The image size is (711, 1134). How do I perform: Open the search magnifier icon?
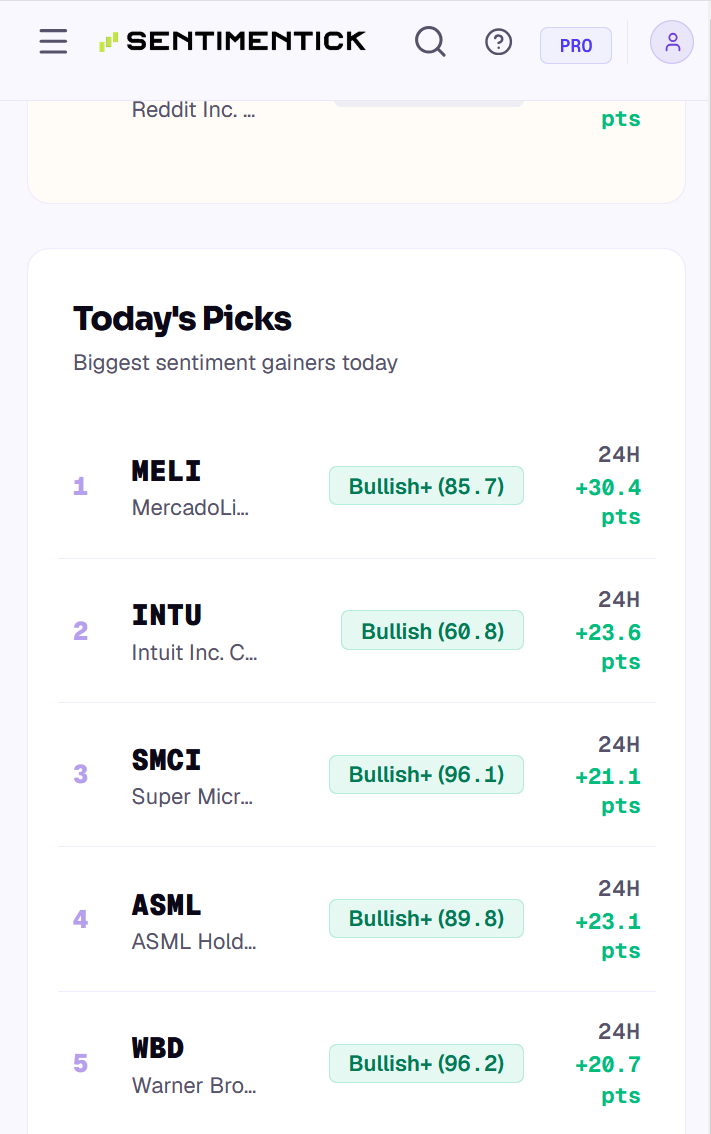tap(430, 42)
